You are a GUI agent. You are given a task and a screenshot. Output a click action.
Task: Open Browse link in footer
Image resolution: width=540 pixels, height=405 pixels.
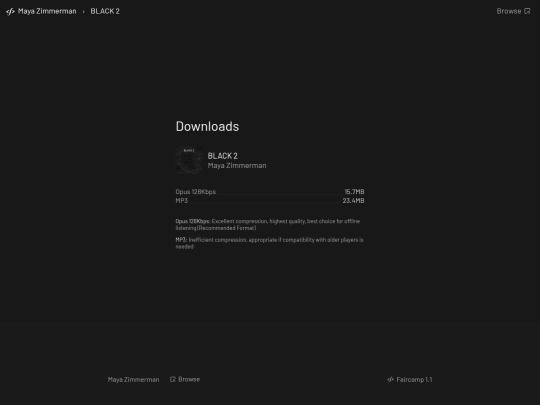coord(189,379)
